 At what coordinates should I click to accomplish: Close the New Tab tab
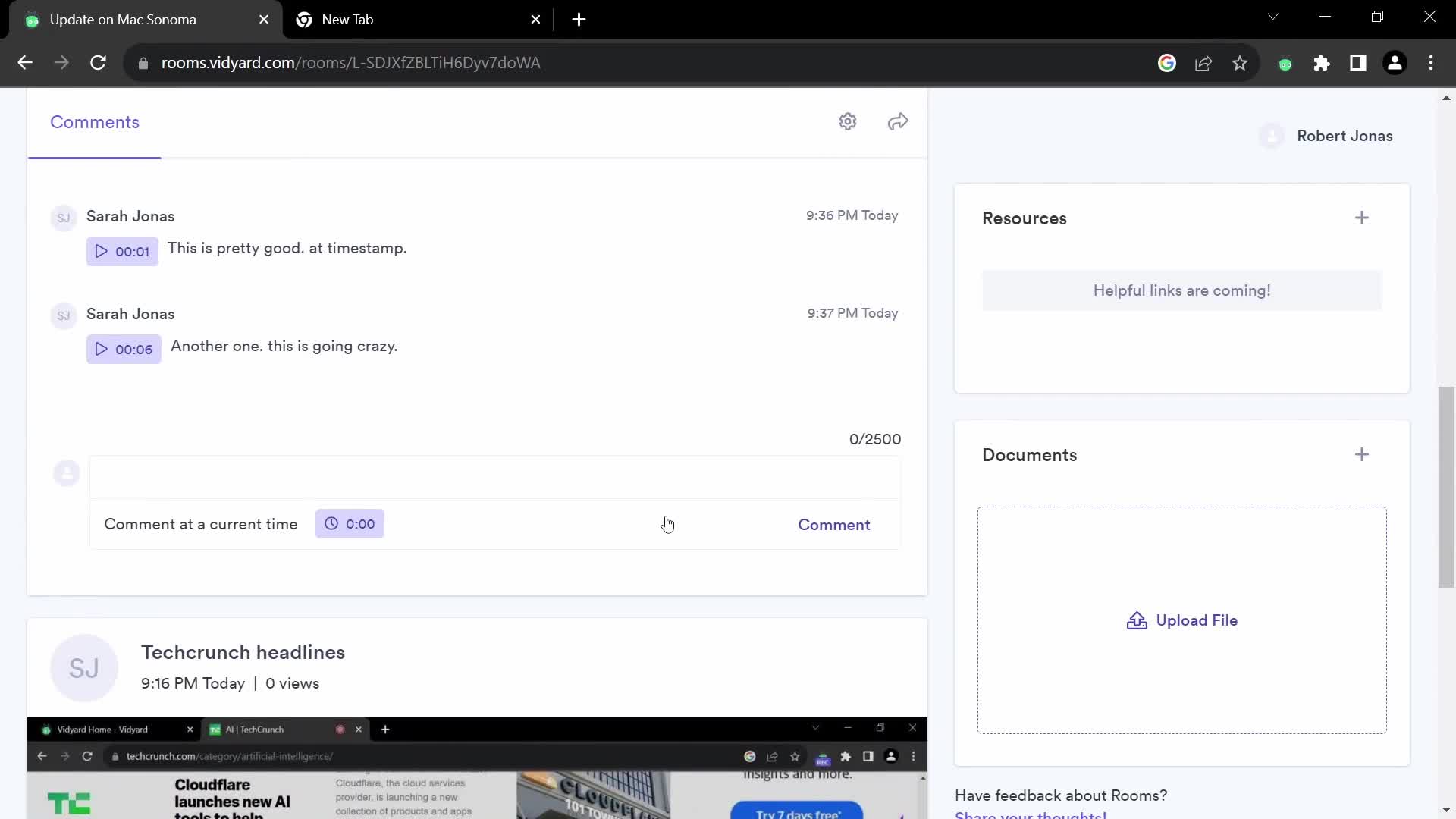(536, 20)
